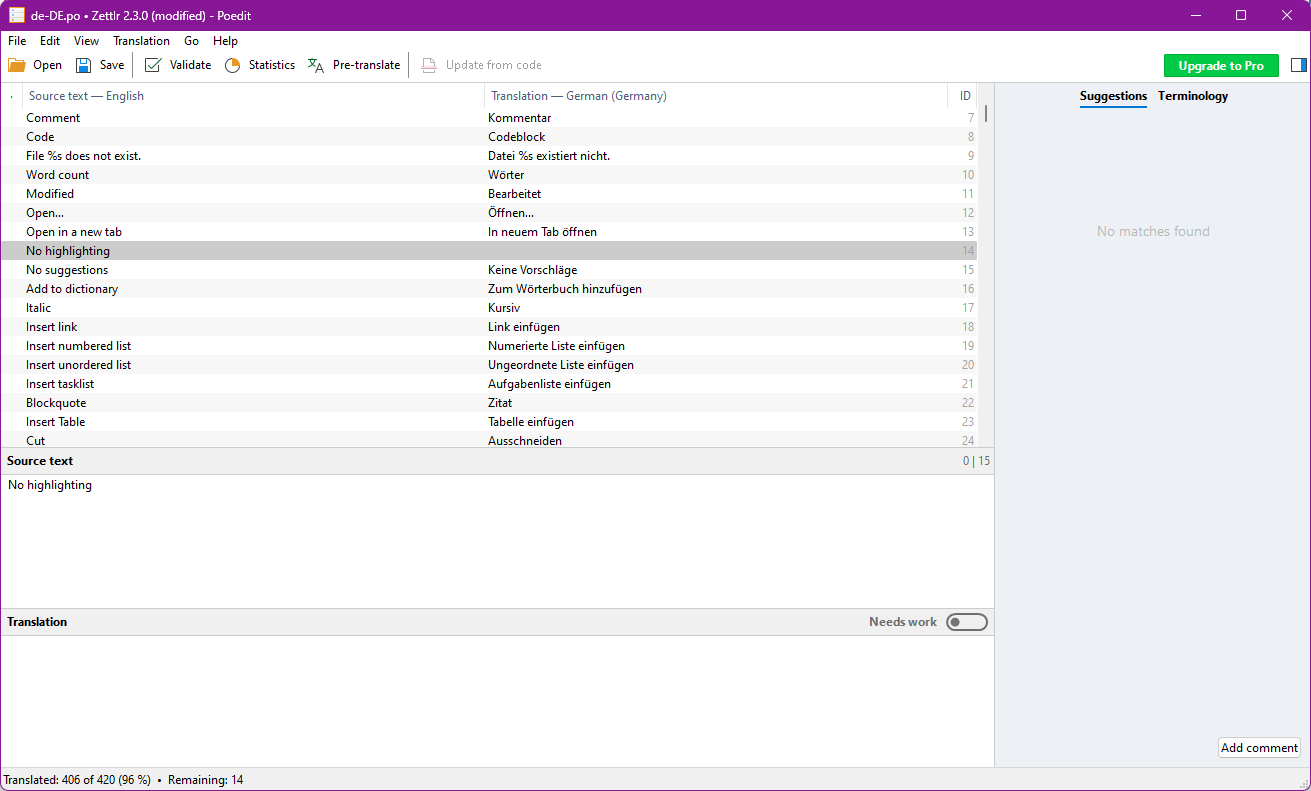
Task: Open the Translation menu
Action: click(x=141, y=41)
